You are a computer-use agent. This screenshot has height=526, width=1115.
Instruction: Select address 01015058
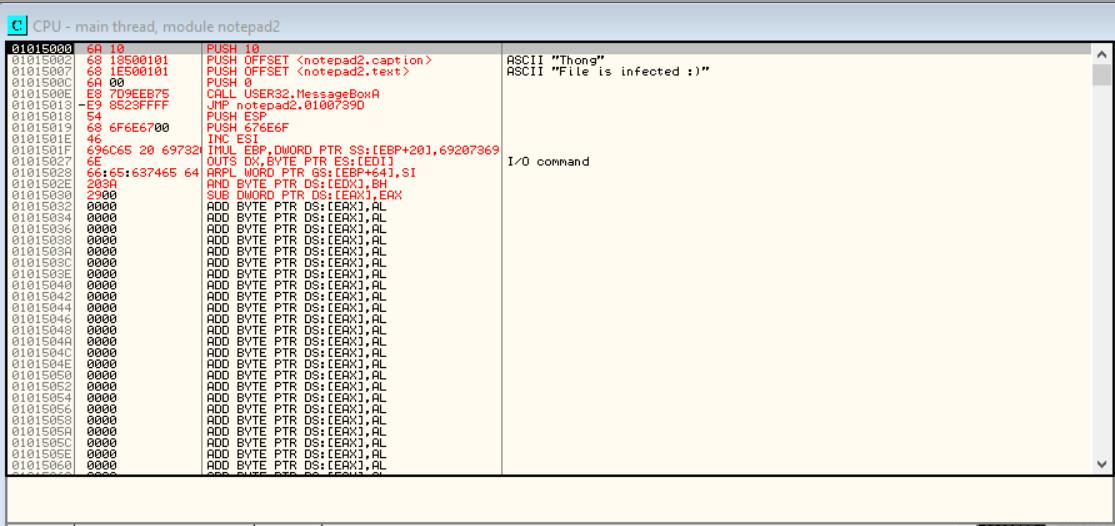41,421
